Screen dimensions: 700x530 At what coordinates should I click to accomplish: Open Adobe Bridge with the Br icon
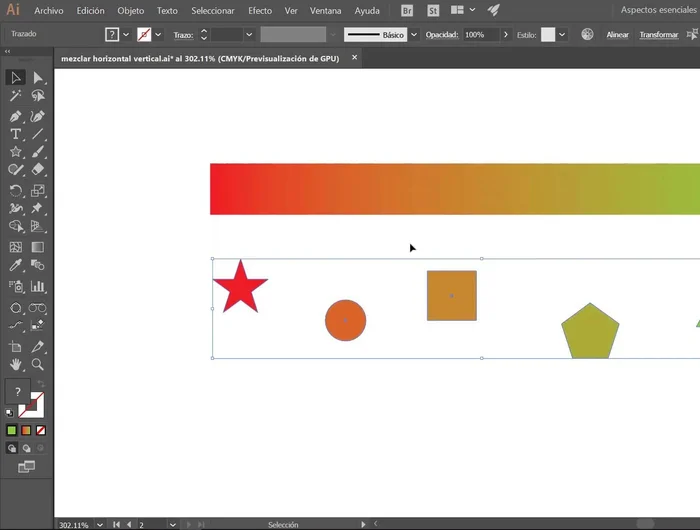[407, 10]
